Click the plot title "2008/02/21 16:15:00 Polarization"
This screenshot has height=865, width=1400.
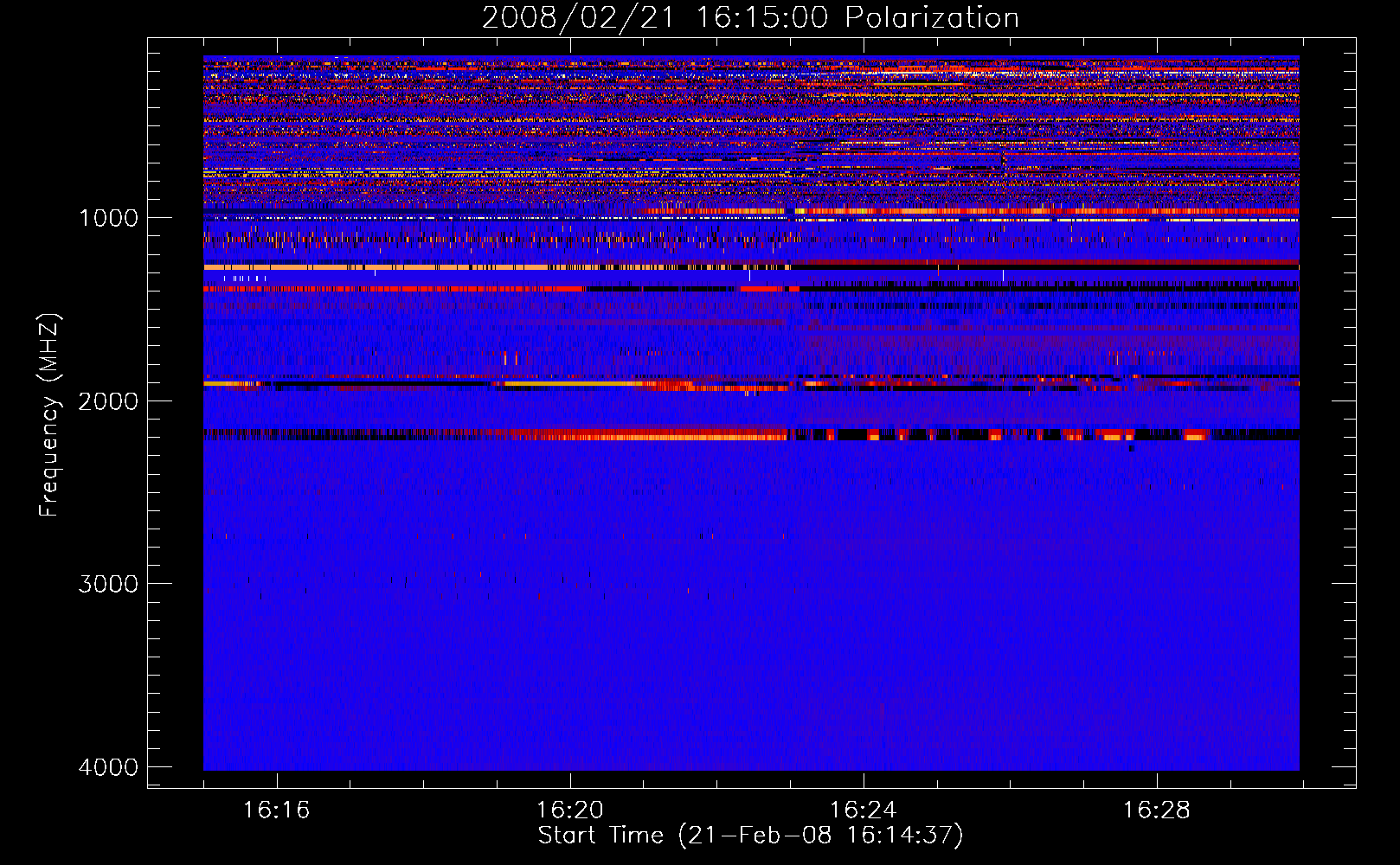click(750, 18)
